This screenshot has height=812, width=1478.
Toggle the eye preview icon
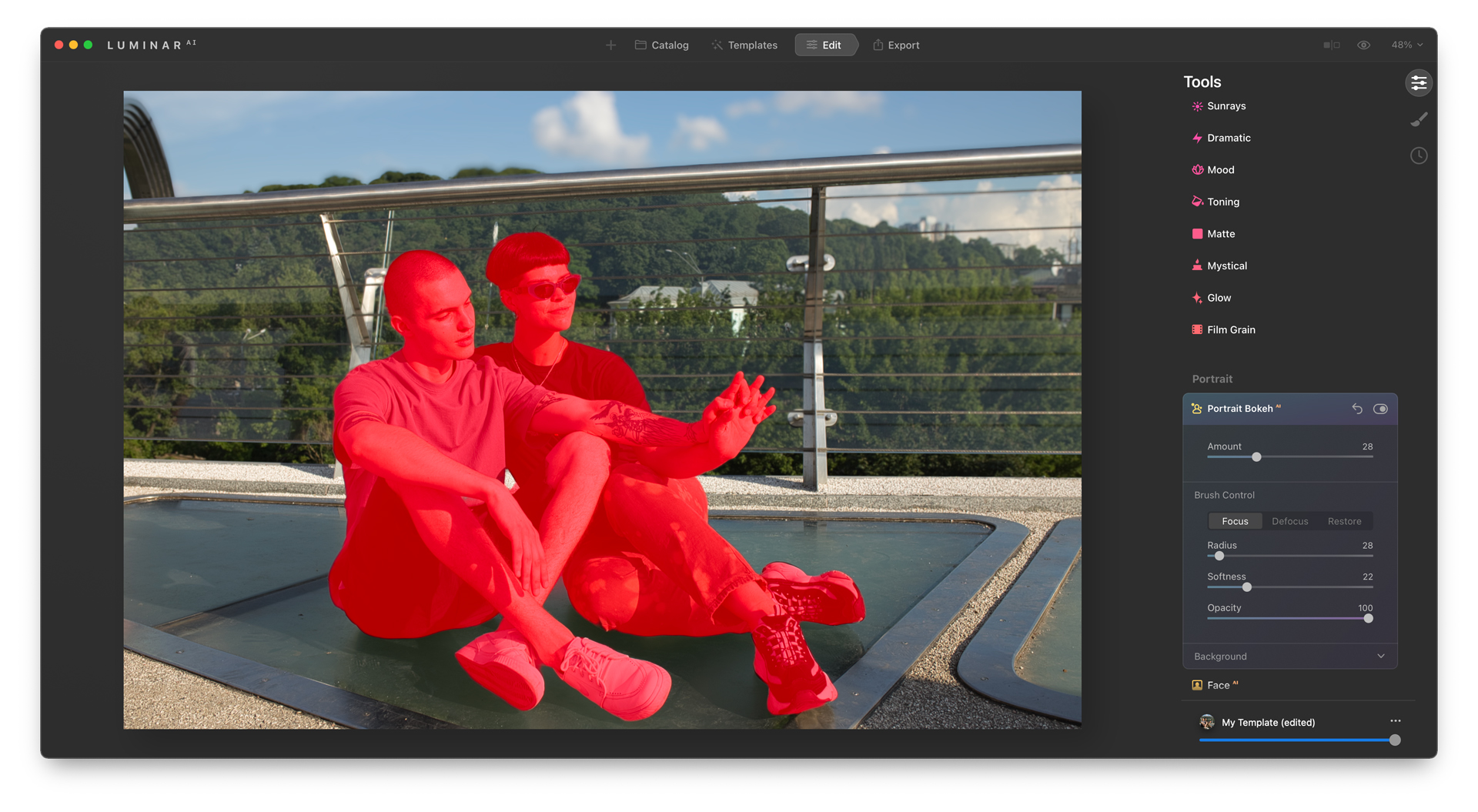click(x=1364, y=45)
